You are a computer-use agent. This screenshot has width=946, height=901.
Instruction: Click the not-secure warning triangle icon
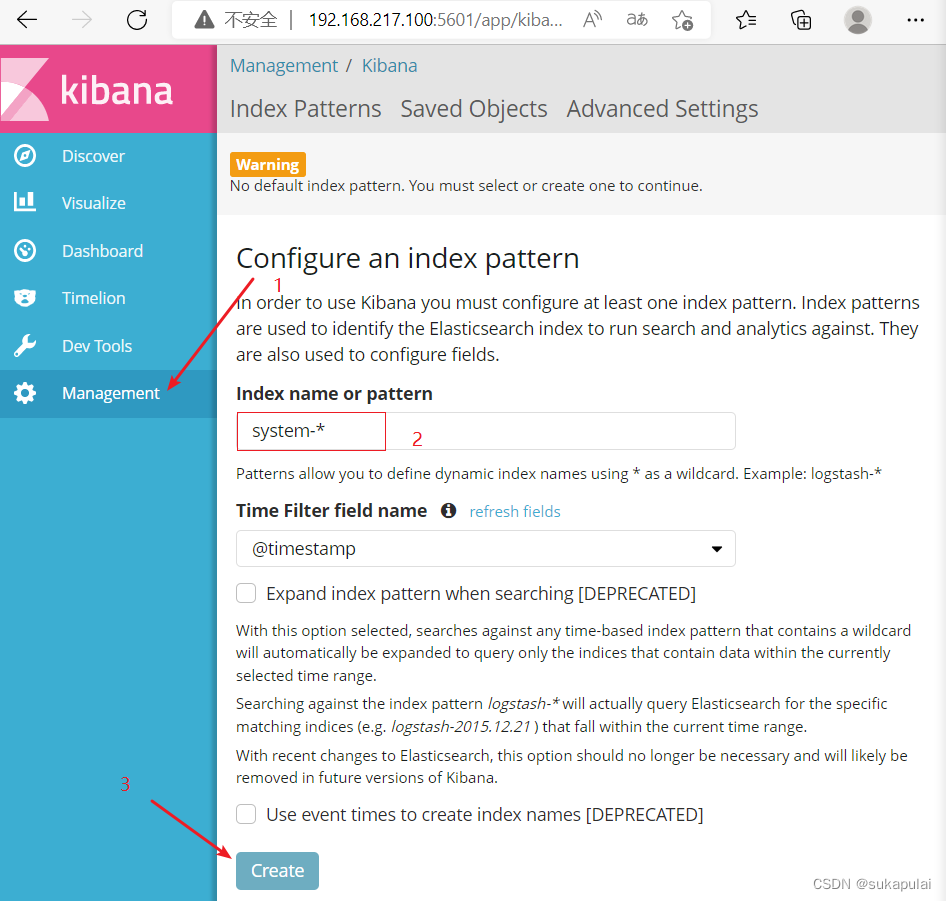205,21
